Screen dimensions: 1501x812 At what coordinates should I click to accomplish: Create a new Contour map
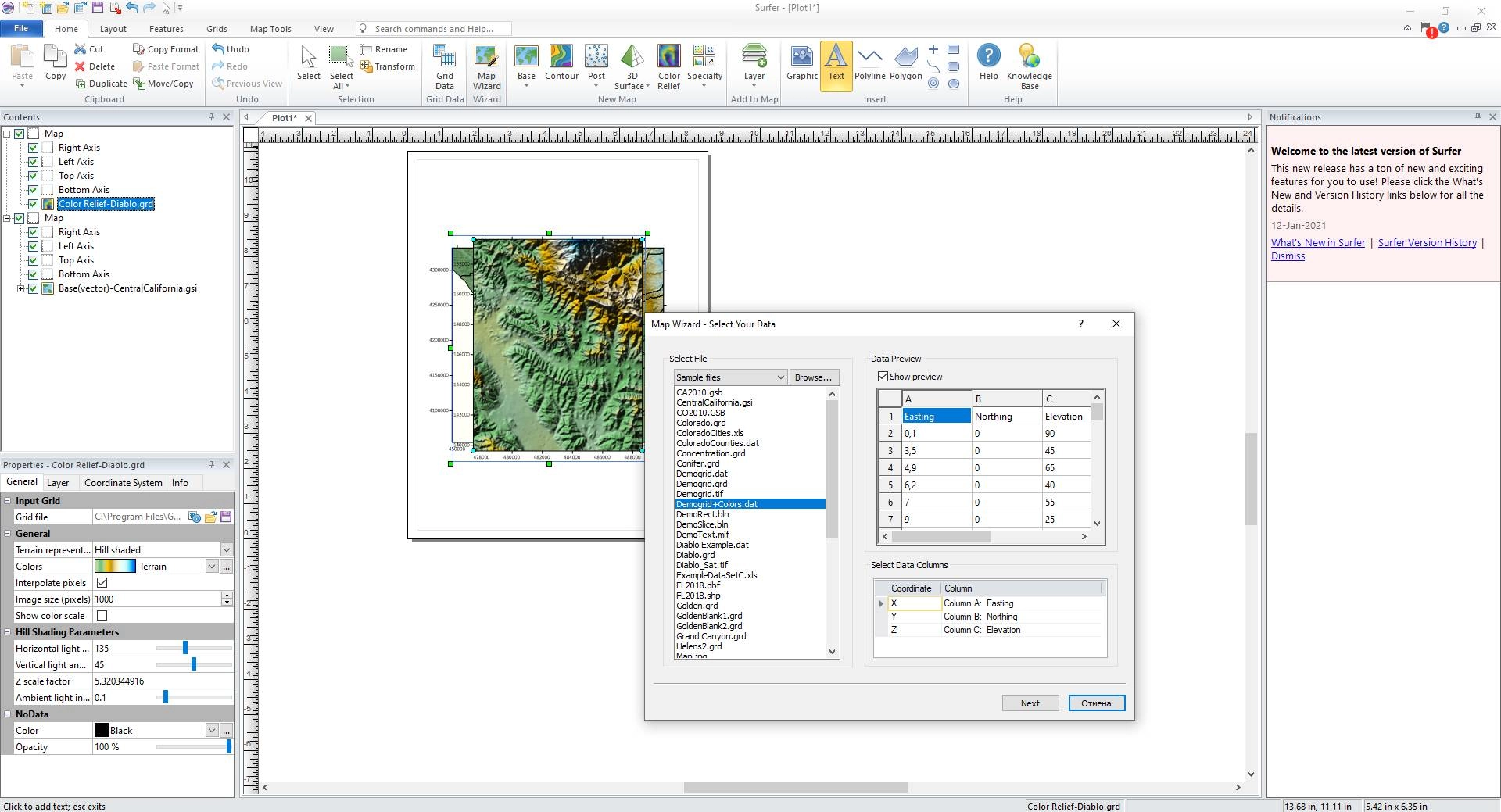[561, 63]
